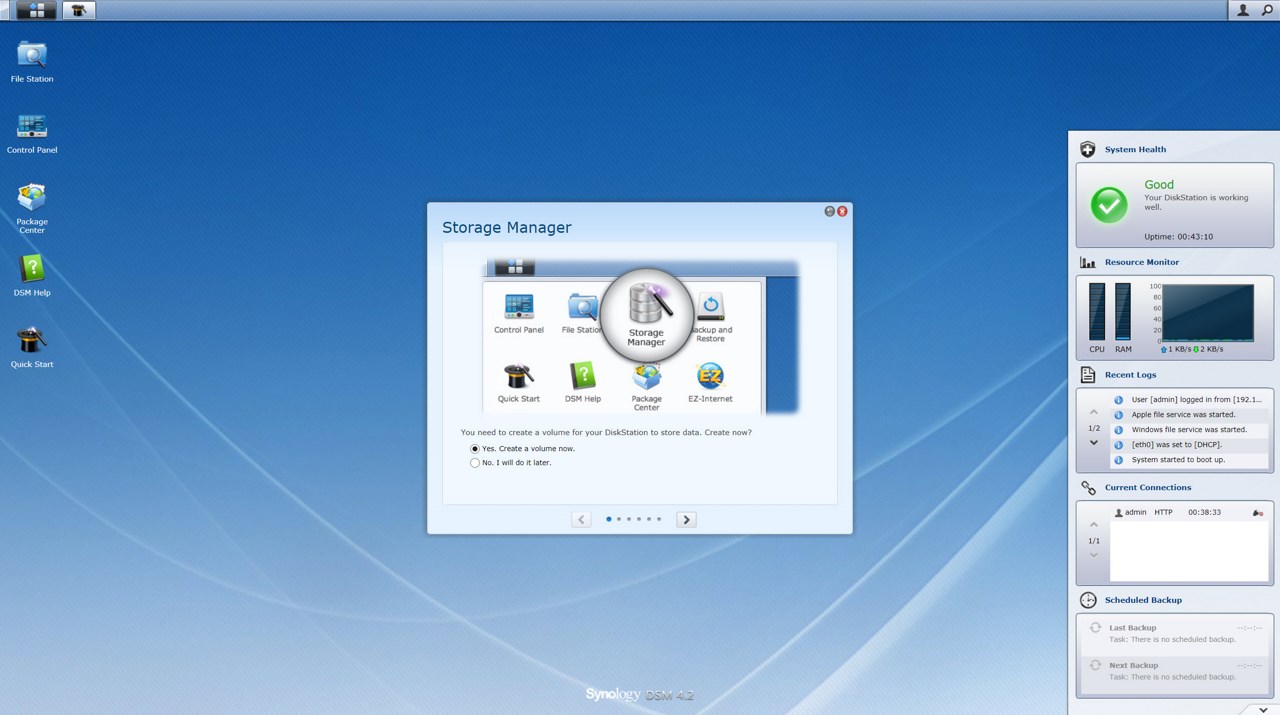Viewport: 1280px width, 715px height.
Task: Page up in the Recent Logs widget
Action: (1093, 412)
